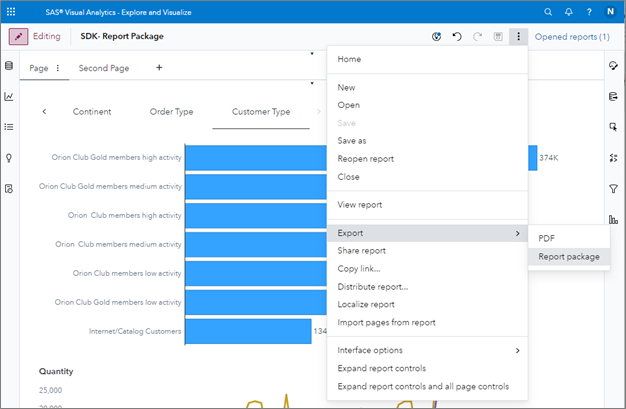Open the Objects chart icon pane
Image resolution: width=626 pixels, height=409 pixels.
click(x=9, y=97)
